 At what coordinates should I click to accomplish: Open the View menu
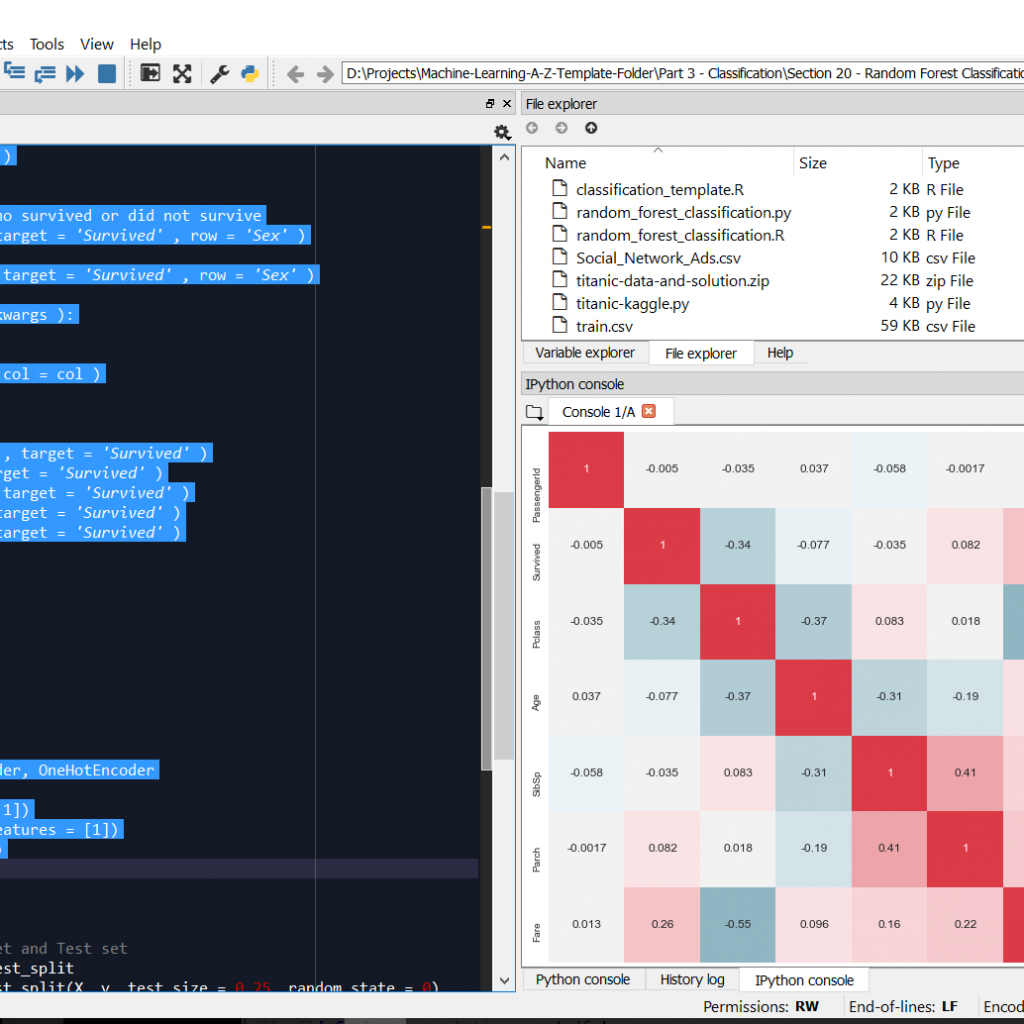click(x=97, y=44)
